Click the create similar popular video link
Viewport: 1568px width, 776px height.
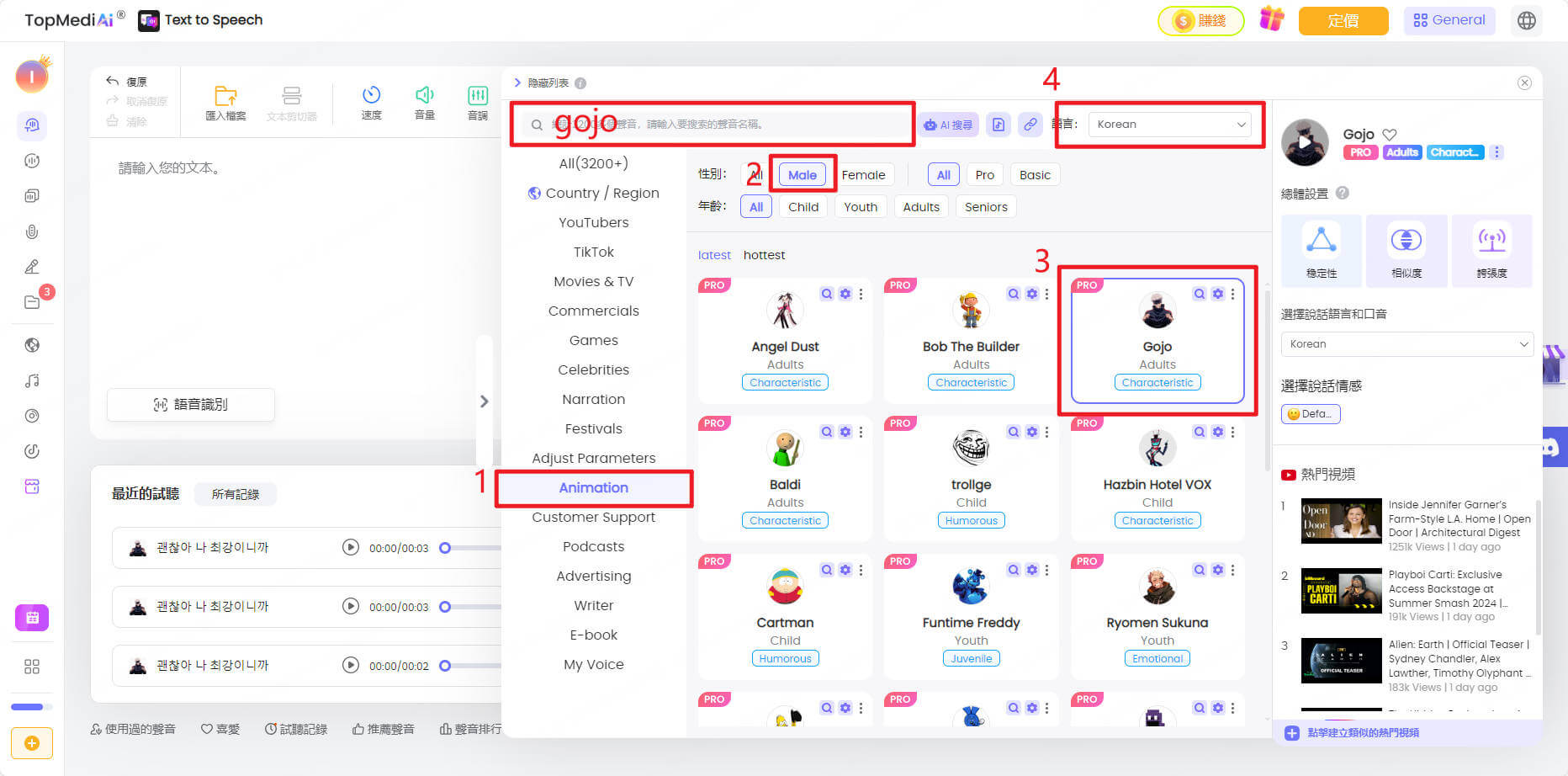point(1363,733)
